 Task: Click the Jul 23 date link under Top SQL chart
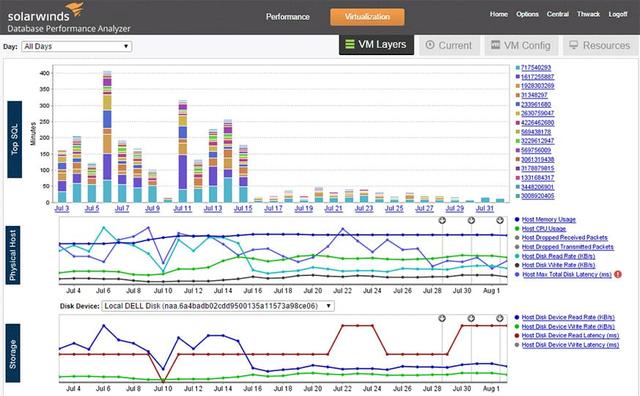point(364,209)
